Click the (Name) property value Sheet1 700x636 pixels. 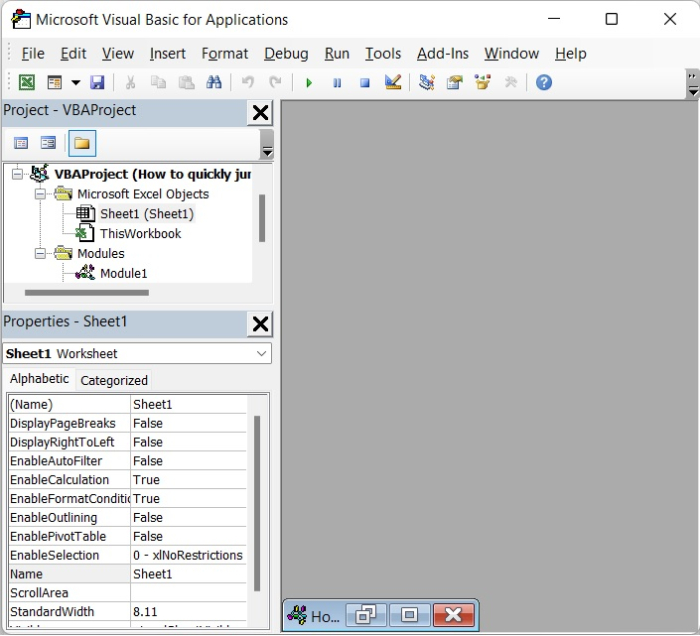click(x=188, y=404)
